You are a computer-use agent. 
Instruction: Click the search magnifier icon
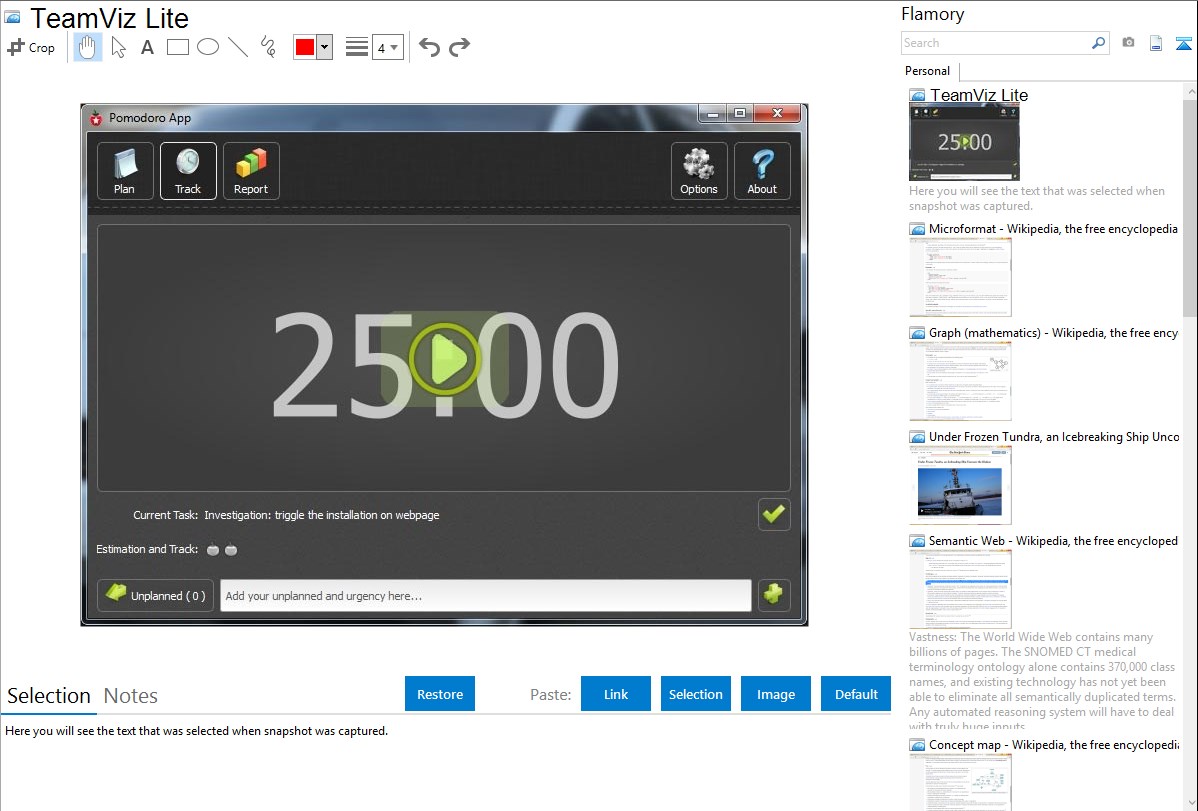coord(1099,43)
